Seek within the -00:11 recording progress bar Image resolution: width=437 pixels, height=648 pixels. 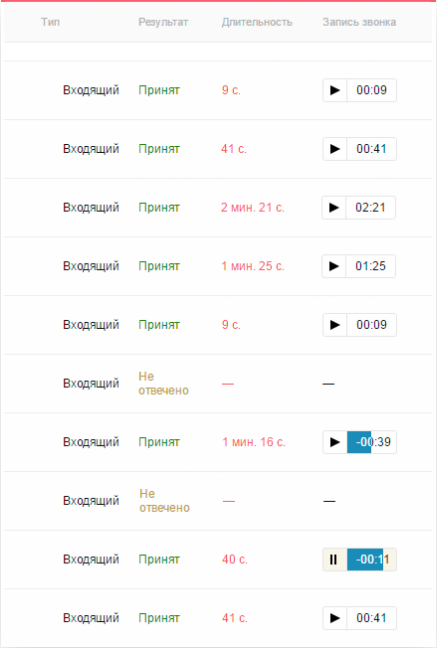click(372, 560)
